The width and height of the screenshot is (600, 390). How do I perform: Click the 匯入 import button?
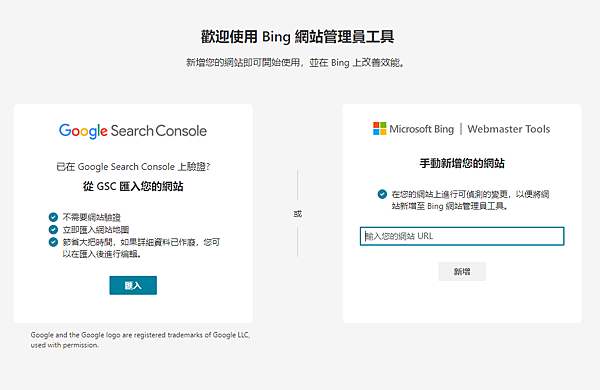[133, 285]
